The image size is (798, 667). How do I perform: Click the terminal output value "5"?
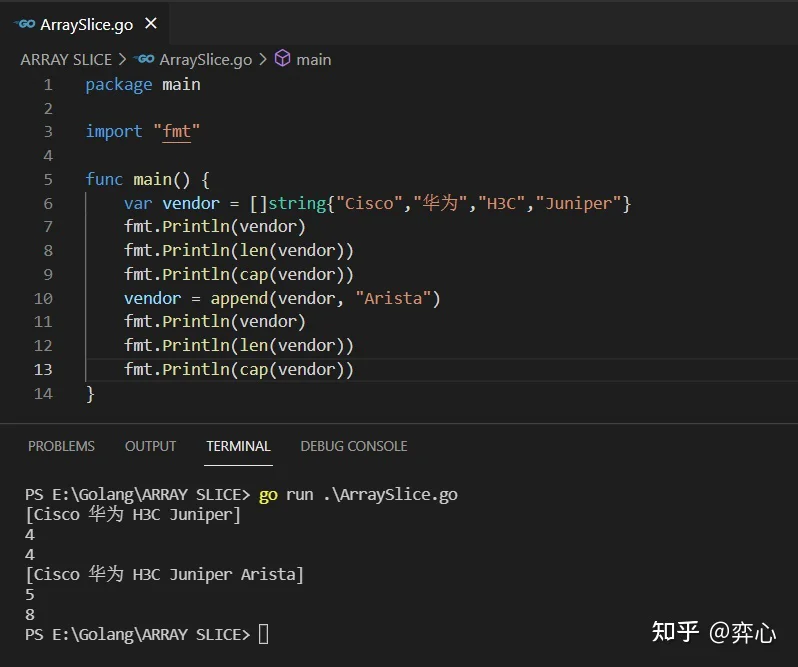pyautogui.click(x=30, y=594)
